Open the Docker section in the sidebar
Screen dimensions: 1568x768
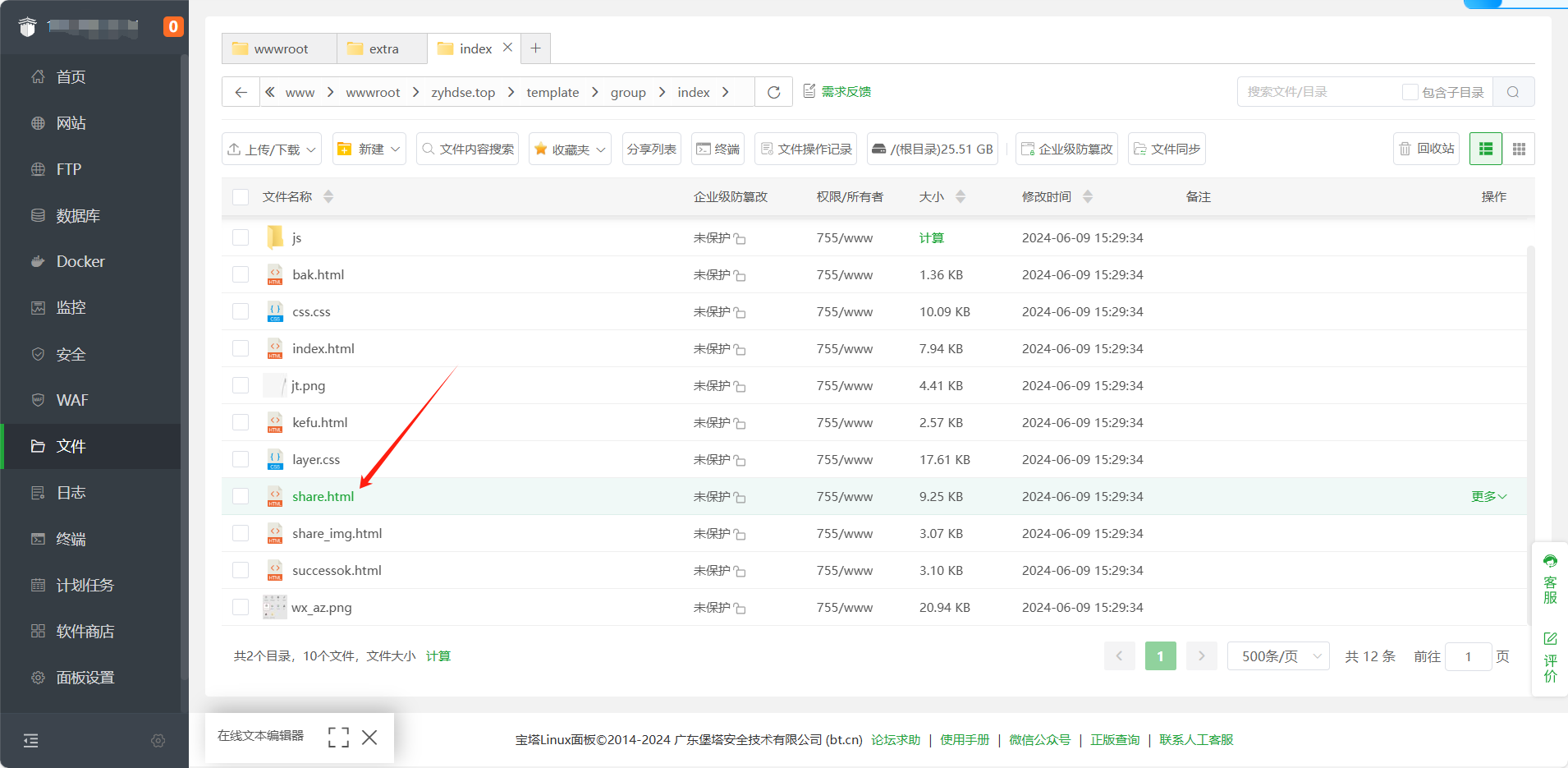point(80,261)
